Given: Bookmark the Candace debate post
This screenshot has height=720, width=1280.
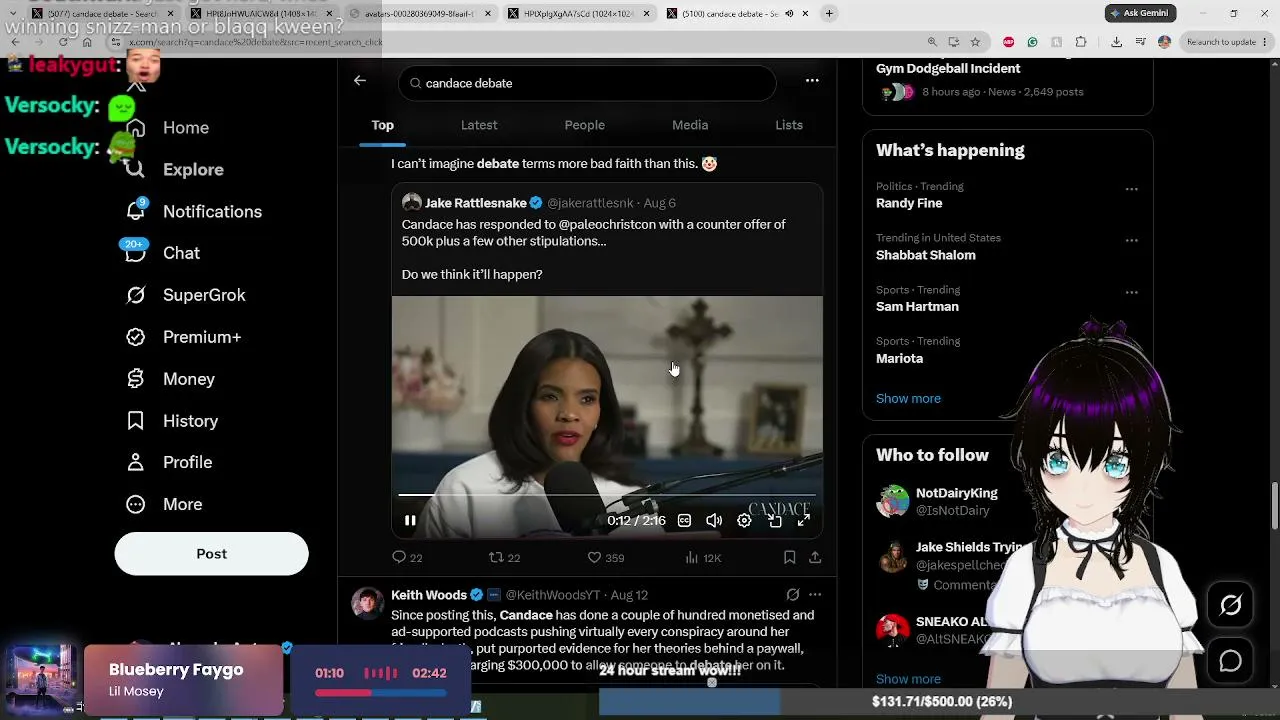Looking at the screenshot, I should pyautogui.click(x=789, y=557).
